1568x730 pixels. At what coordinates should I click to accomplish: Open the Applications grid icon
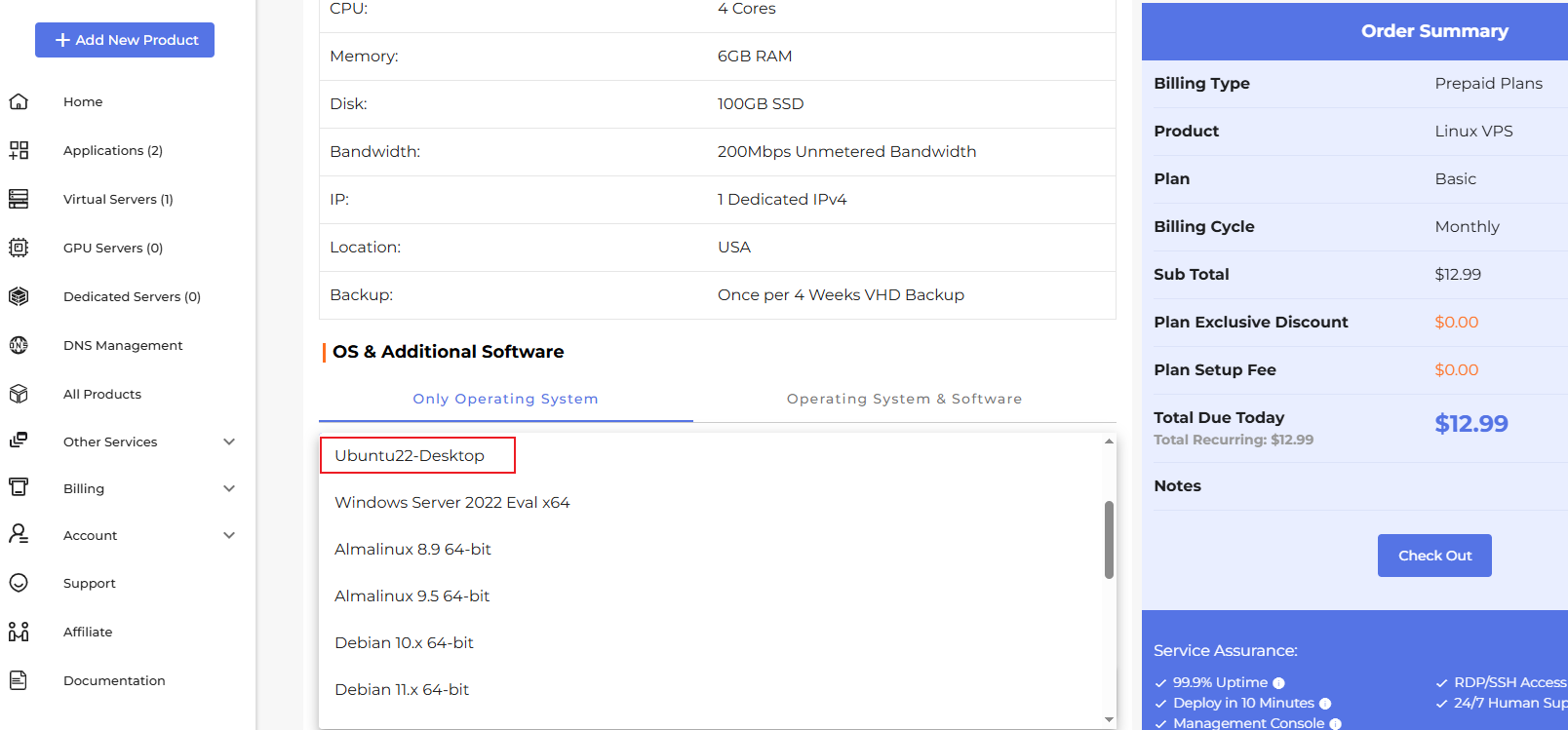(x=19, y=150)
